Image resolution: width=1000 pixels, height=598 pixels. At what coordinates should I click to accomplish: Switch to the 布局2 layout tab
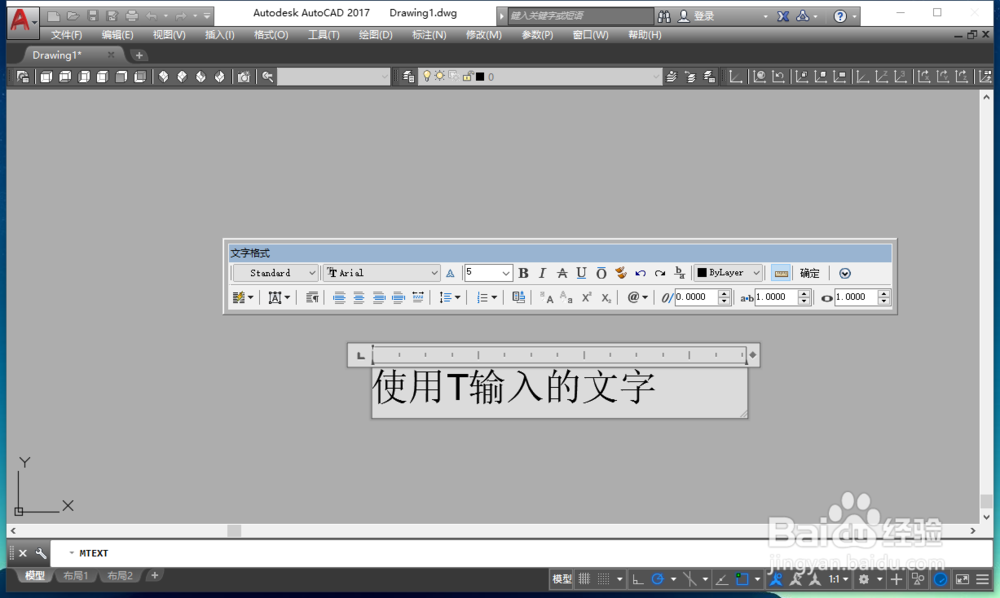click(120, 576)
